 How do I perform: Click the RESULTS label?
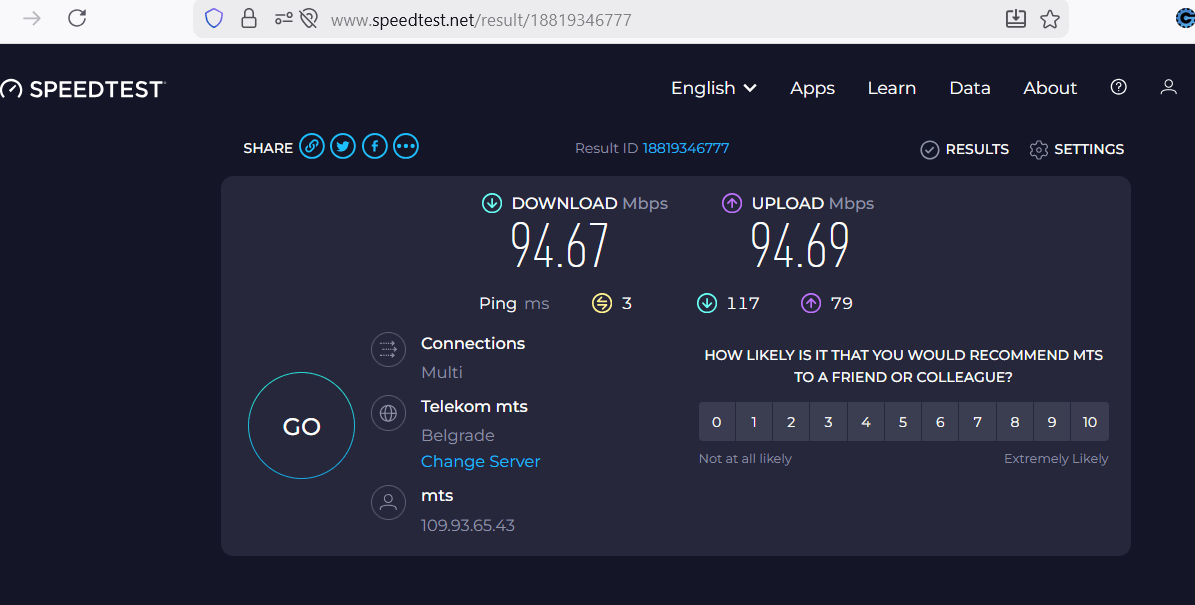click(x=977, y=149)
